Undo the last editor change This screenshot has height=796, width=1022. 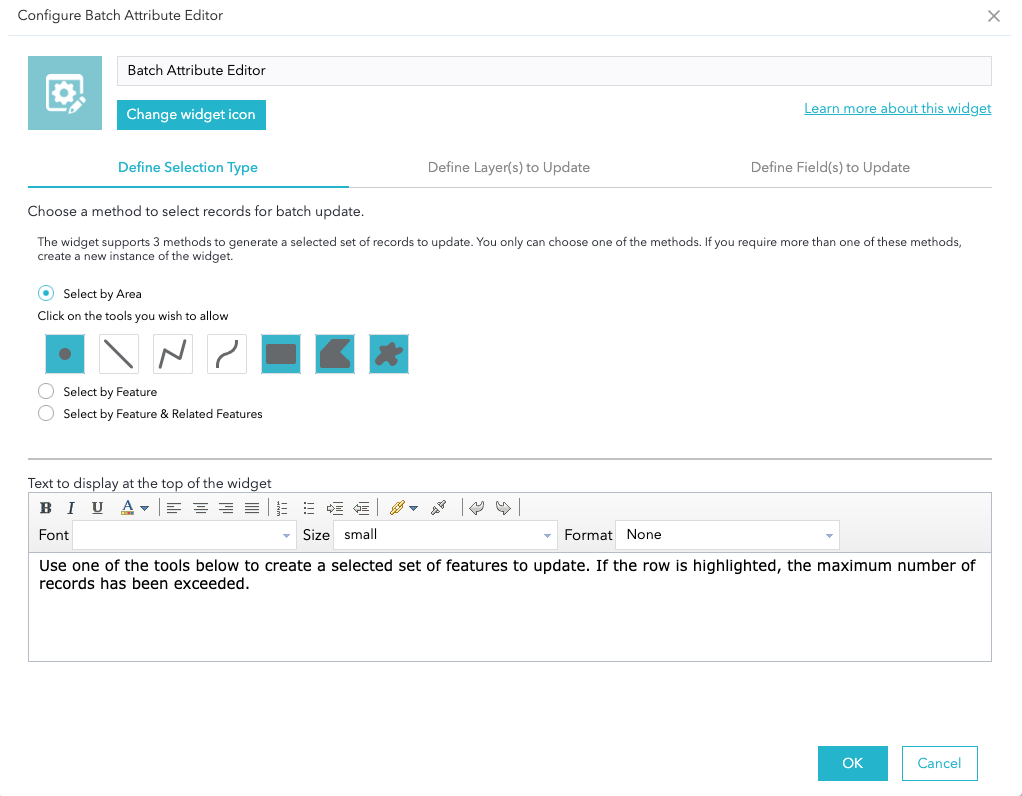[x=477, y=508]
